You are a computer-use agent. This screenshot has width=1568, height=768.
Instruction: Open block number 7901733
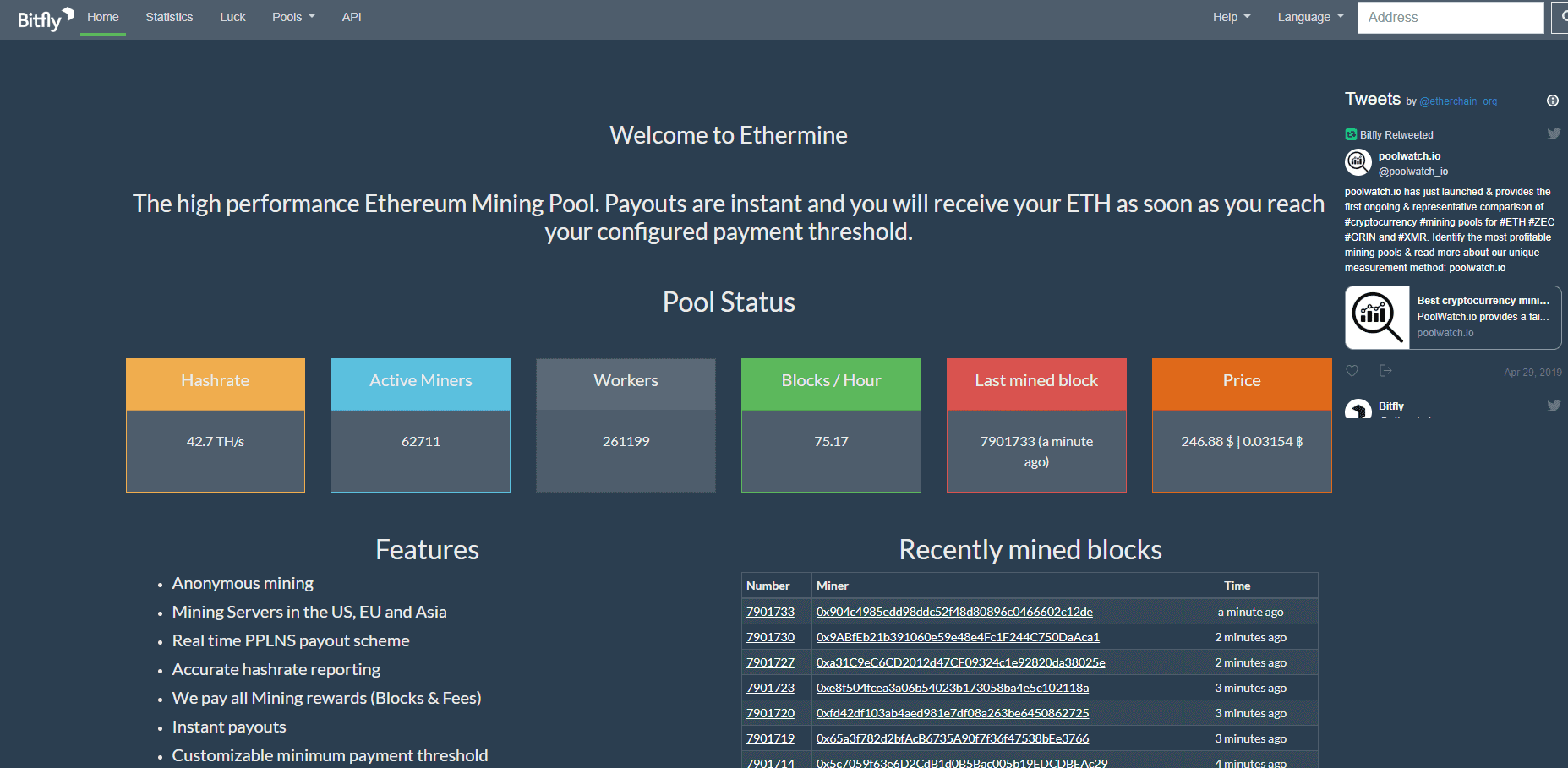pos(770,612)
